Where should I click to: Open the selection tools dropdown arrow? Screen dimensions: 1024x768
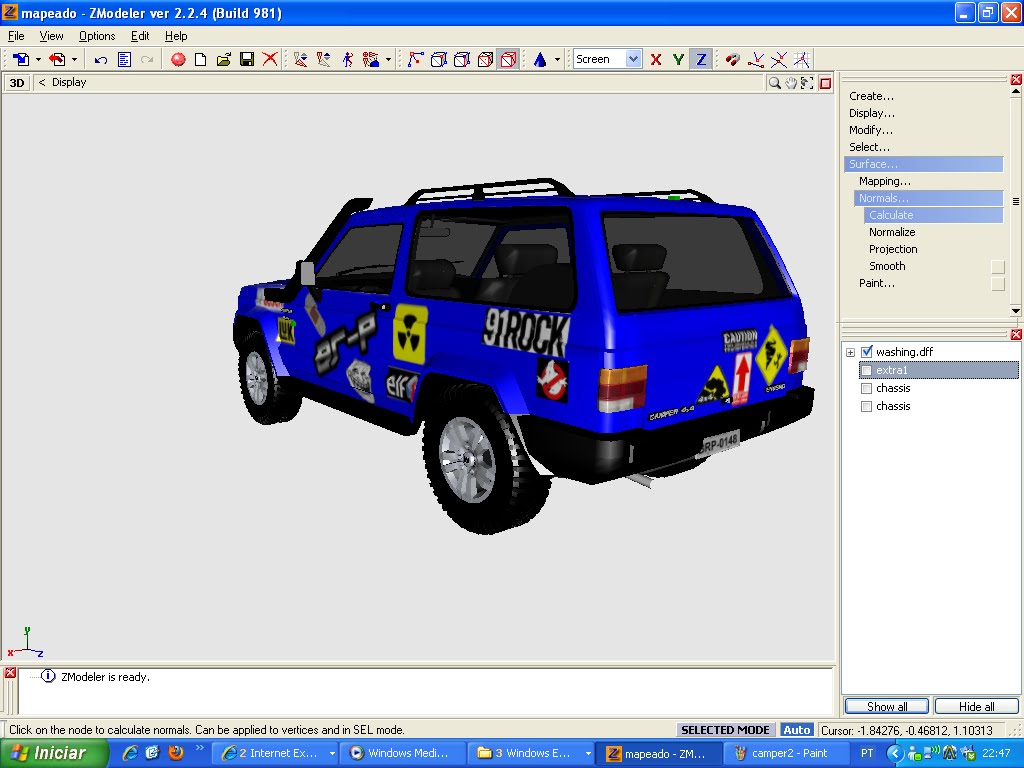(x=389, y=59)
